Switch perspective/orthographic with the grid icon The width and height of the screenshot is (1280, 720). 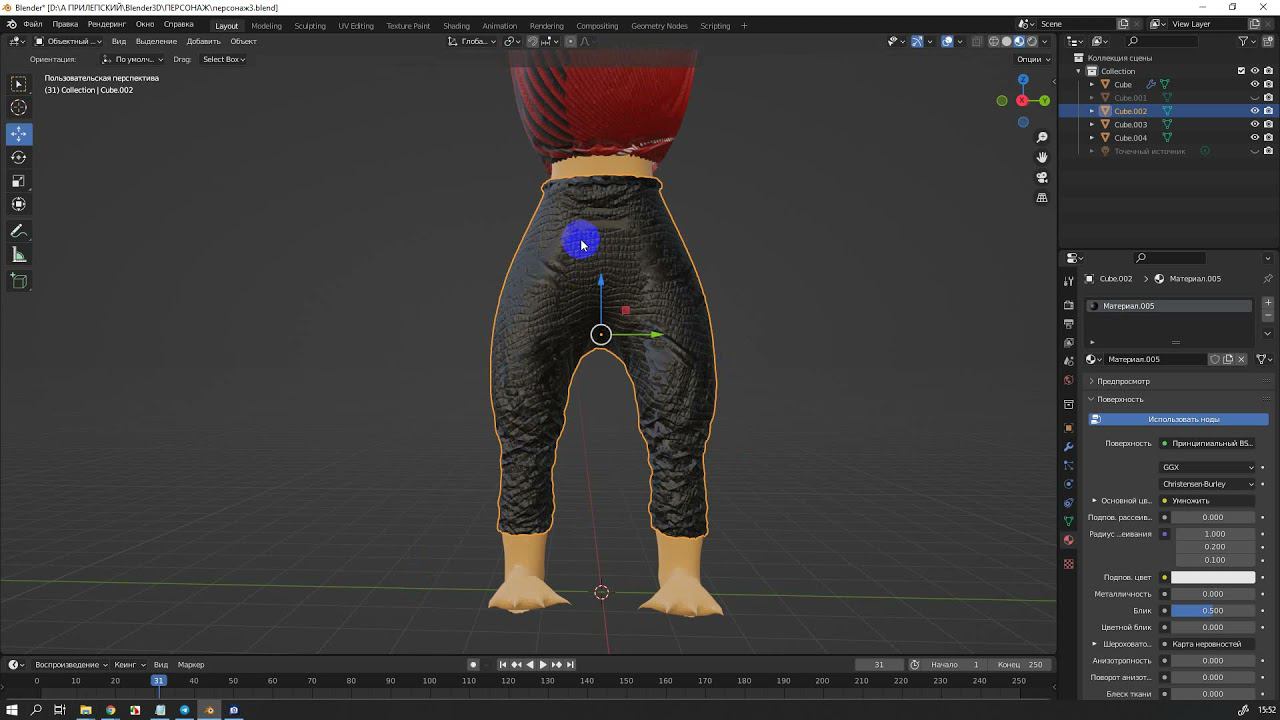[1042, 198]
